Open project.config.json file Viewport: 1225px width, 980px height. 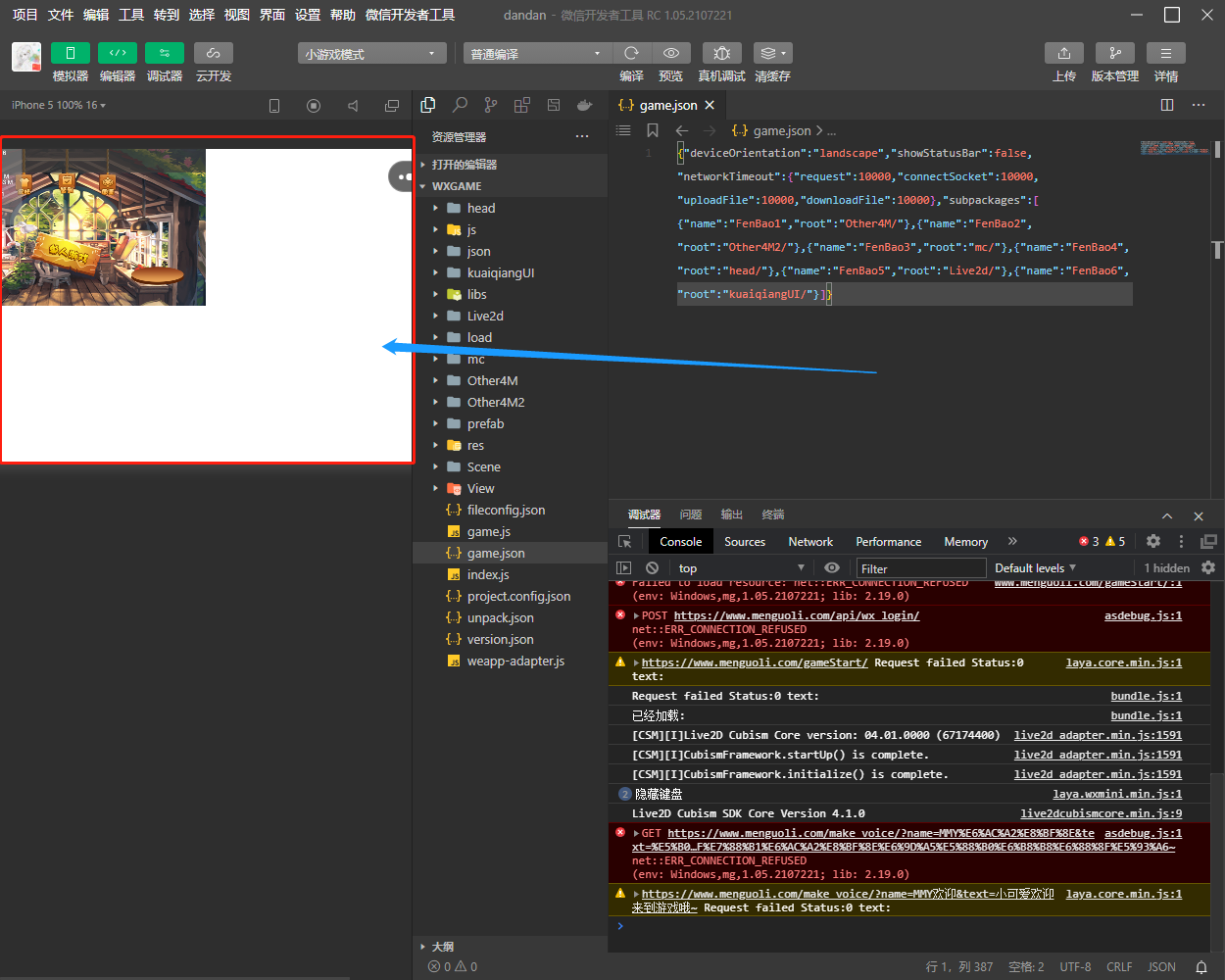[510, 596]
